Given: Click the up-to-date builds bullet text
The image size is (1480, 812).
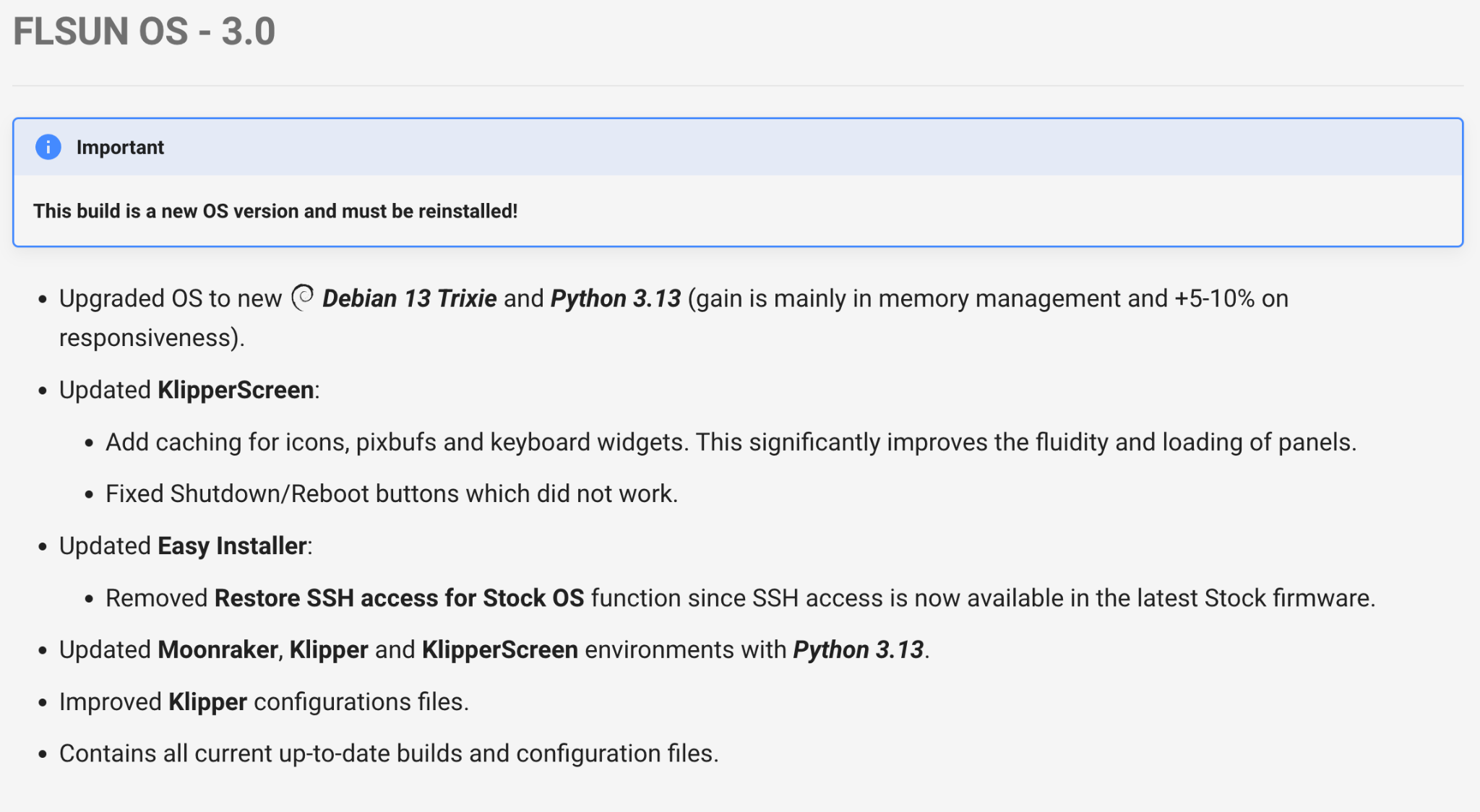Looking at the screenshot, I should coord(389,753).
